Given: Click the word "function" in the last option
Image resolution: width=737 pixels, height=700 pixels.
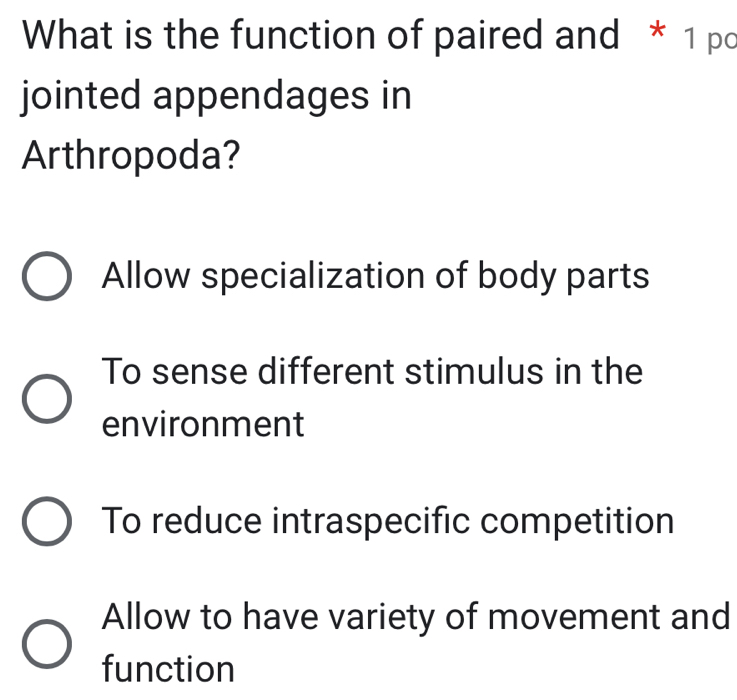Looking at the screenshot, I should [168, 669].
